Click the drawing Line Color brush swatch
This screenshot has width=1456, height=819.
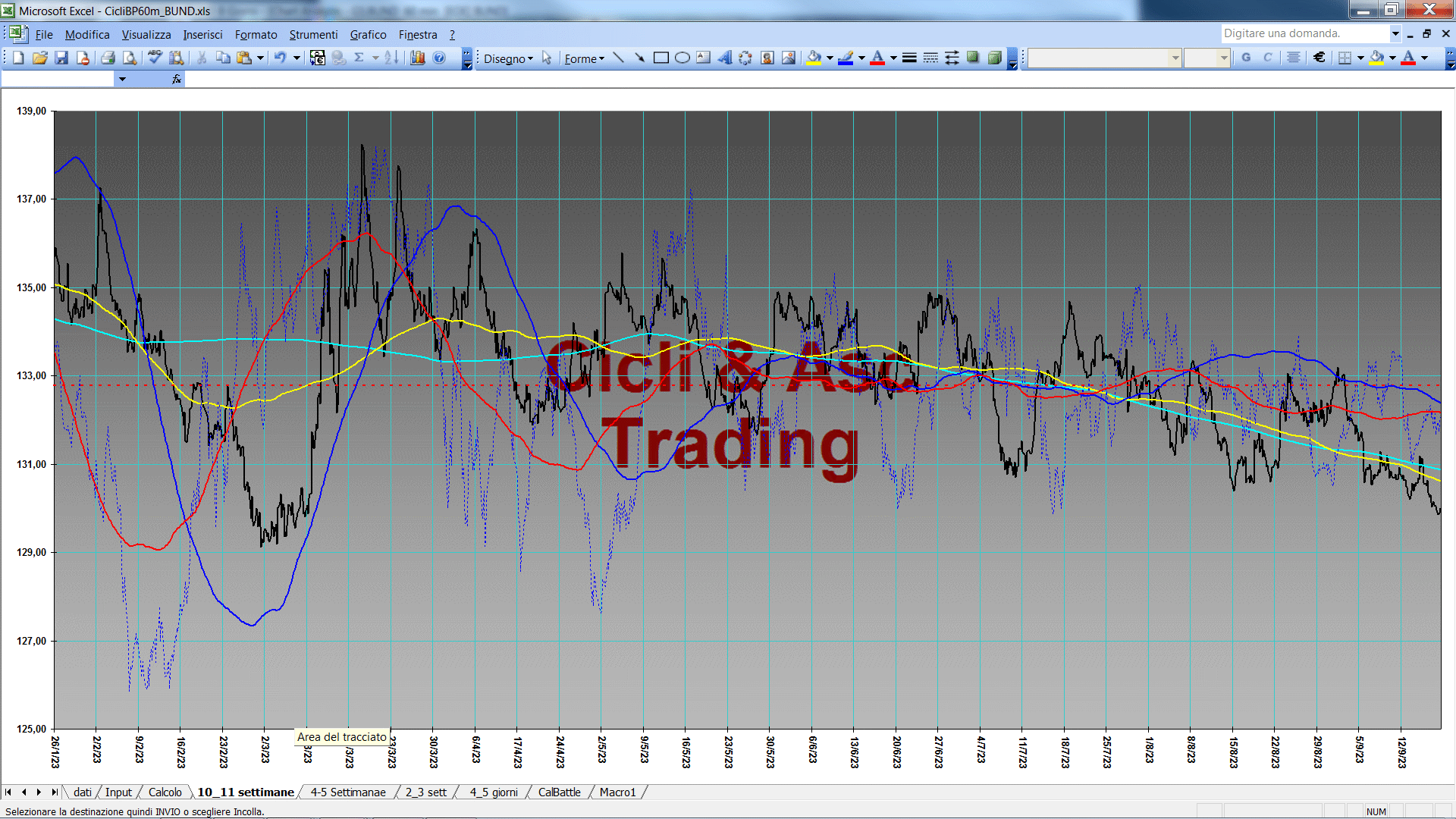click(x=846, y=58)
